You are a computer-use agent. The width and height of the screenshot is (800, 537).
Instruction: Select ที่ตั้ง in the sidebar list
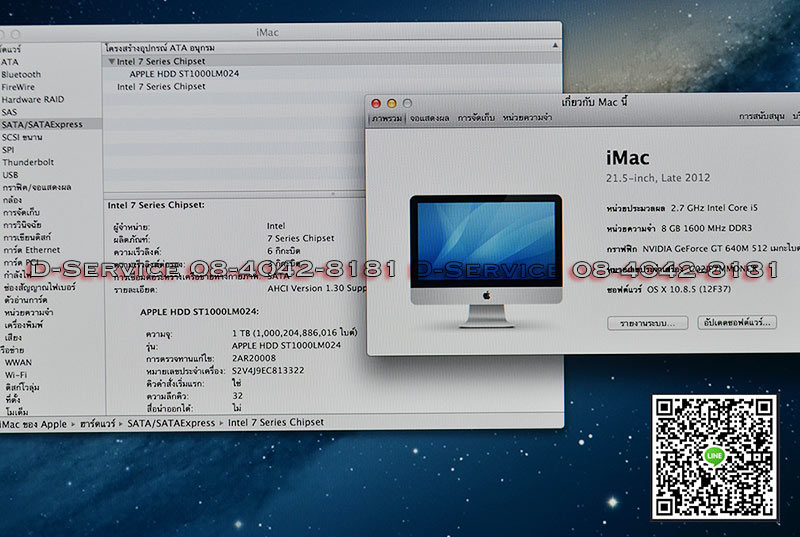[x=13, y=400]
